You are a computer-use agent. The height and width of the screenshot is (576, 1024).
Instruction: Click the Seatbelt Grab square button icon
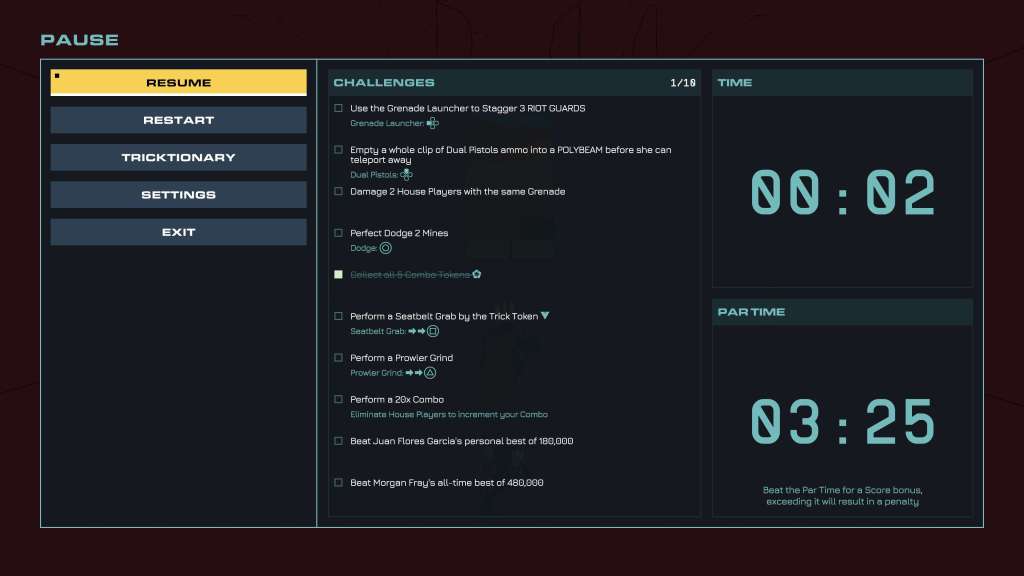coord(433,331)
